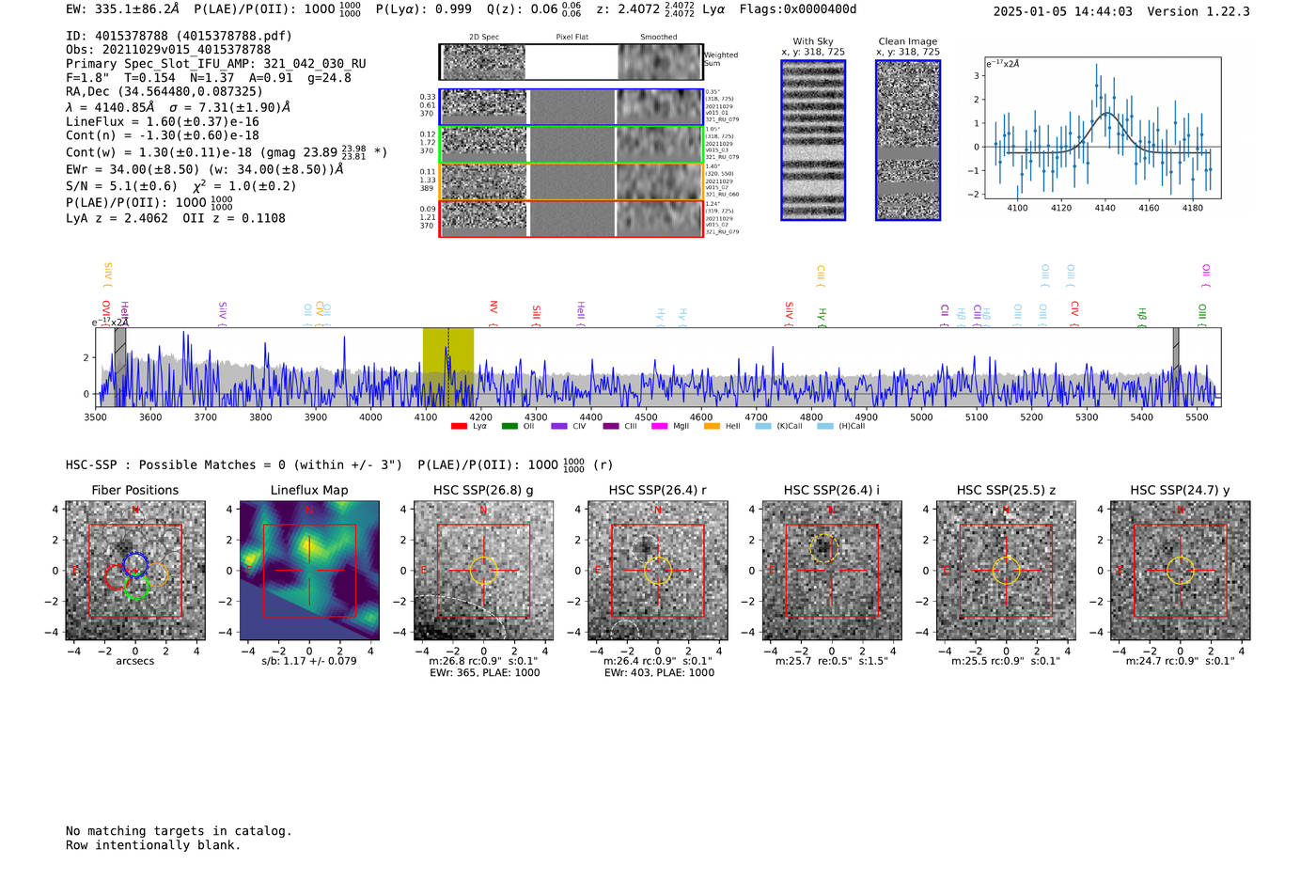Click the orange fiber circle in Fiber Positions
The image size is (1316, 896).
coord(157,574)
